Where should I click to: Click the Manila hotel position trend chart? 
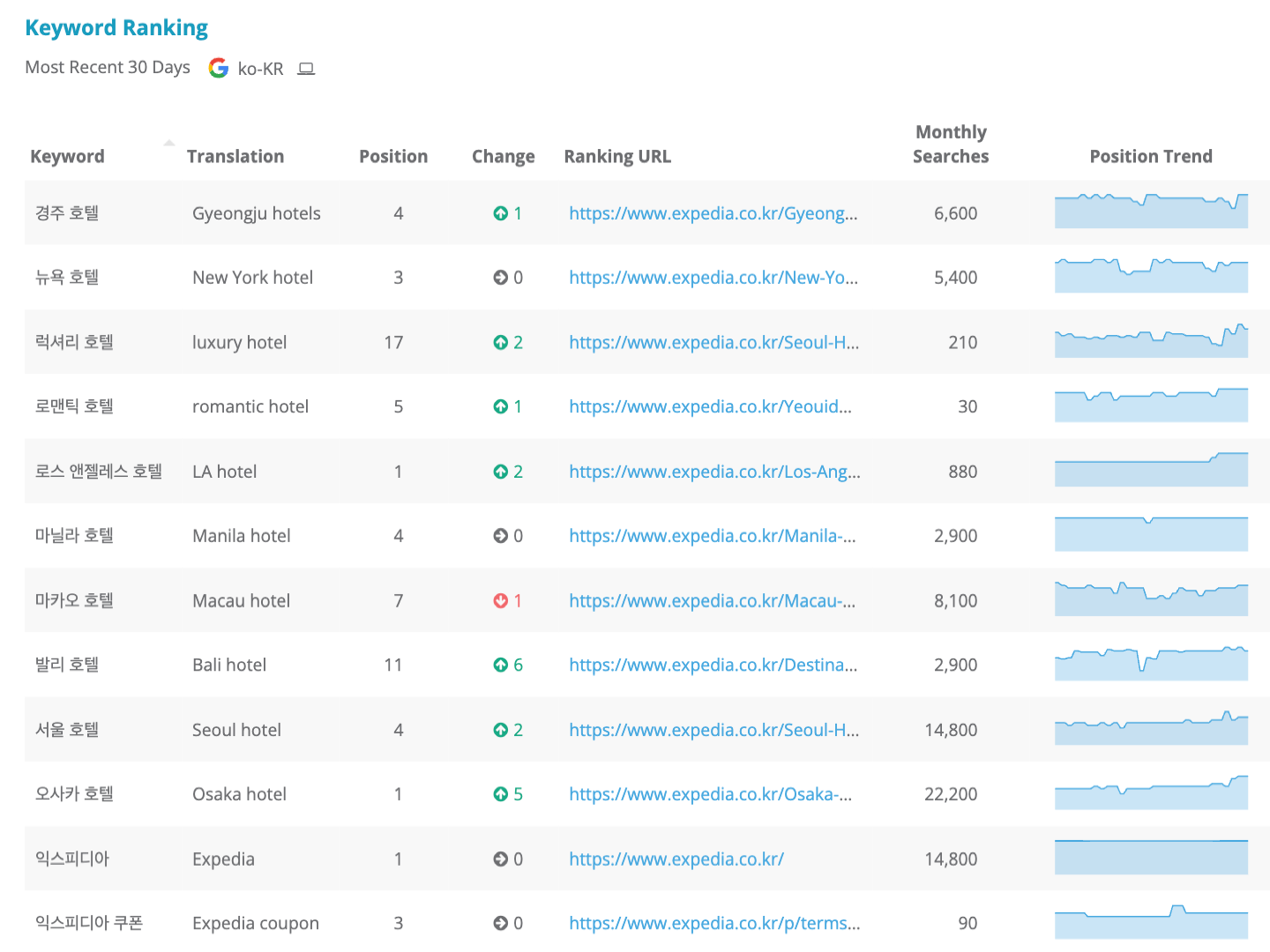[x=1151, y=533]
